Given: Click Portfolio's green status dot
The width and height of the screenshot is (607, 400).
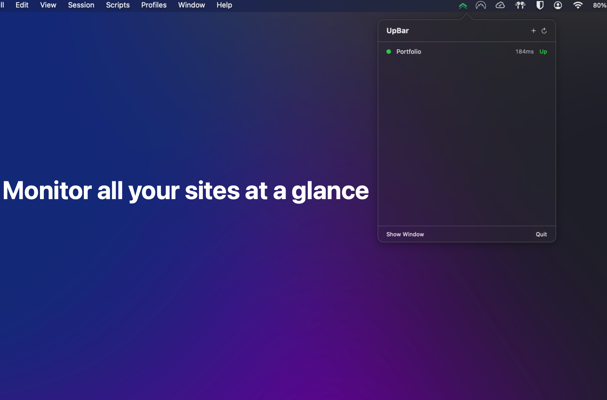Looking at the screenshot, I should (x=389, y=52).
